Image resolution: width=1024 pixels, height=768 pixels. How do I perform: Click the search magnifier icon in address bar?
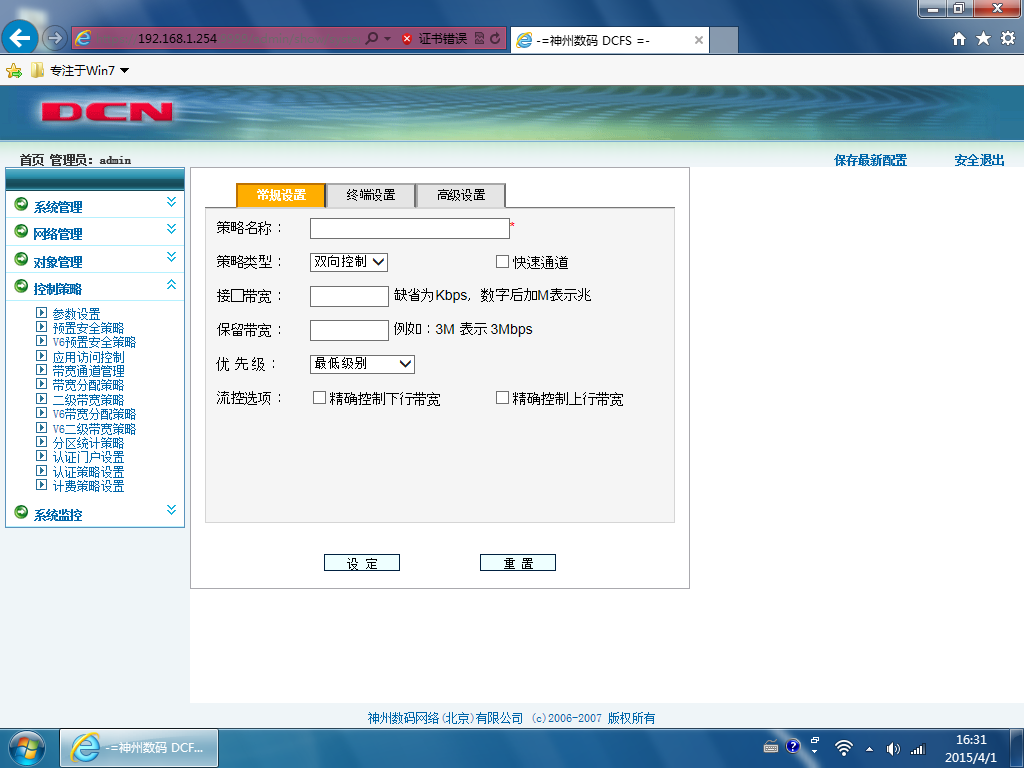372,39
